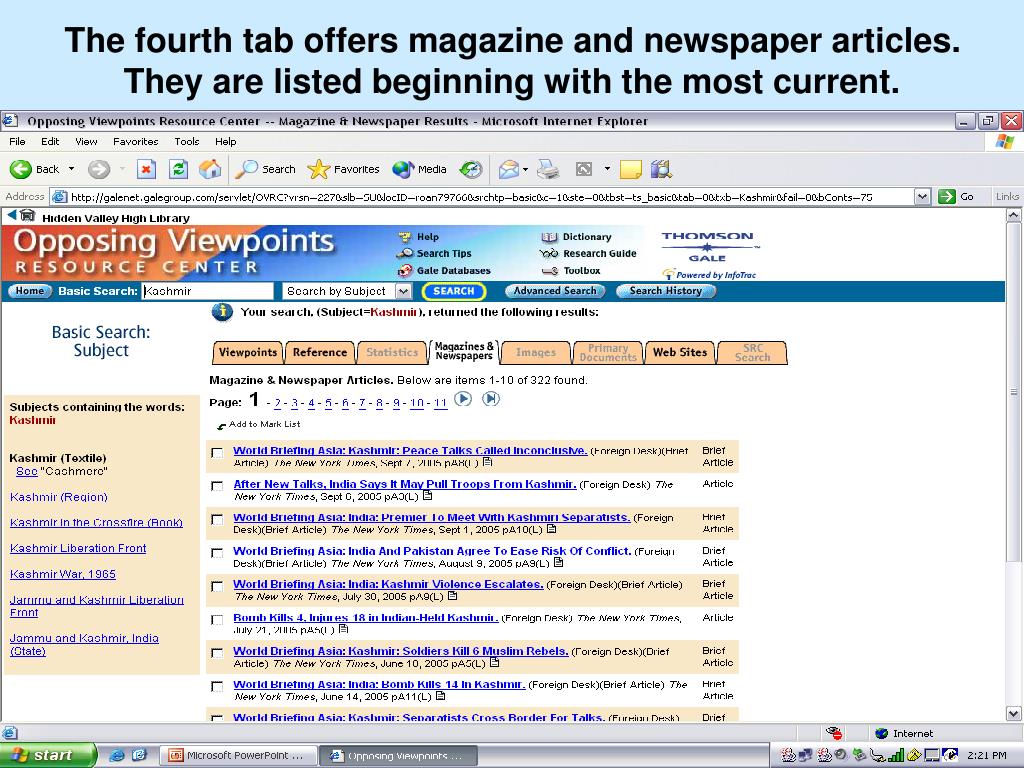Check box for Peace Talks Called Inconclusive
This screenshot has width=1024, height=768.
click(217, 453)
